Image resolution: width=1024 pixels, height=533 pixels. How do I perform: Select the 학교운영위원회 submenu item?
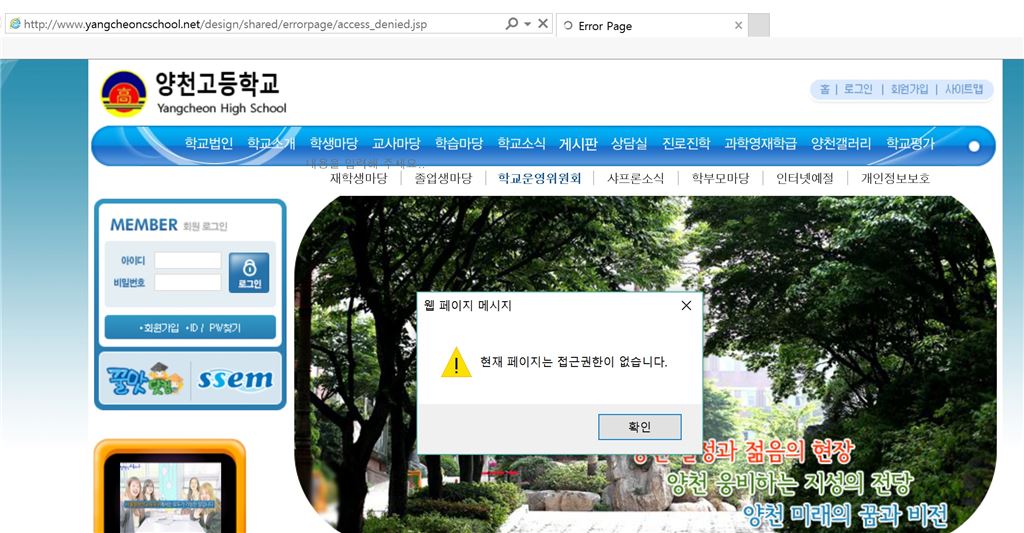539,179
